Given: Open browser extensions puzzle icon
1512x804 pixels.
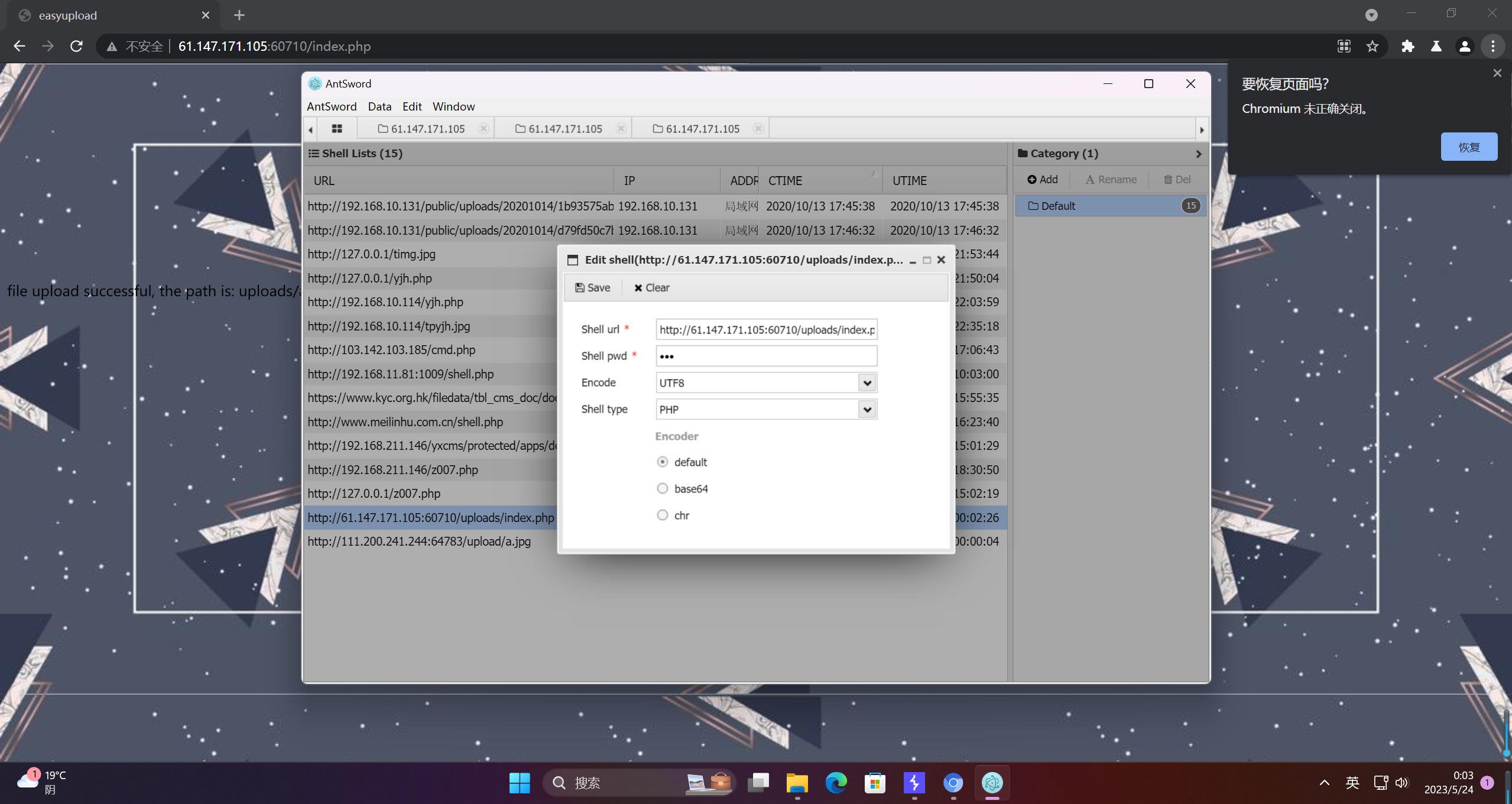Looking at the screenshot, I should [x=1407, y=46].
